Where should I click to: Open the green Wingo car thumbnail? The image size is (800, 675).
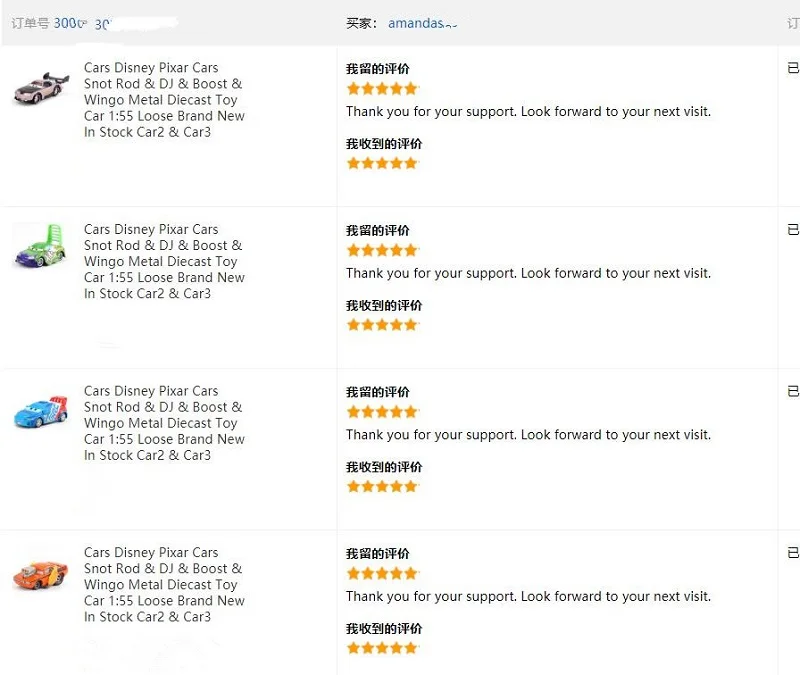41,246
